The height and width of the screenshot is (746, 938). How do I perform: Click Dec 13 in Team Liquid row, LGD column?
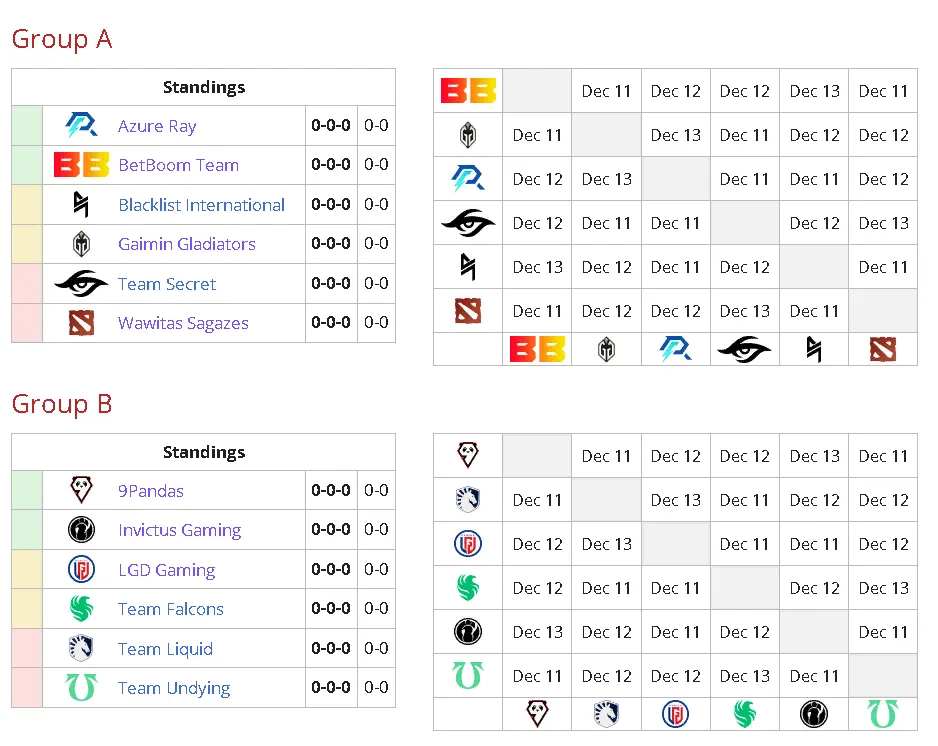(675, 500)
